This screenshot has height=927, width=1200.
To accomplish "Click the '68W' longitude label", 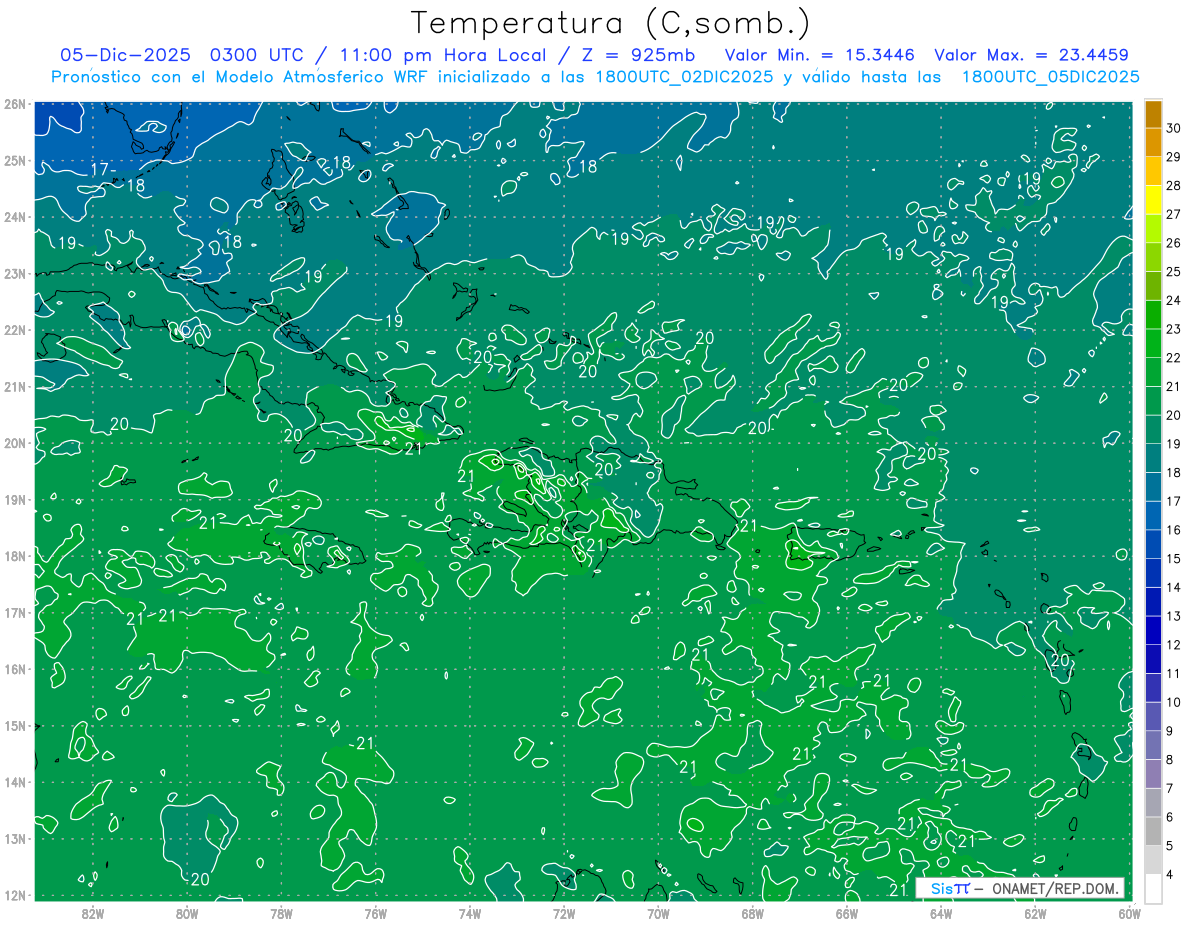I will click(x=753, y=914).
